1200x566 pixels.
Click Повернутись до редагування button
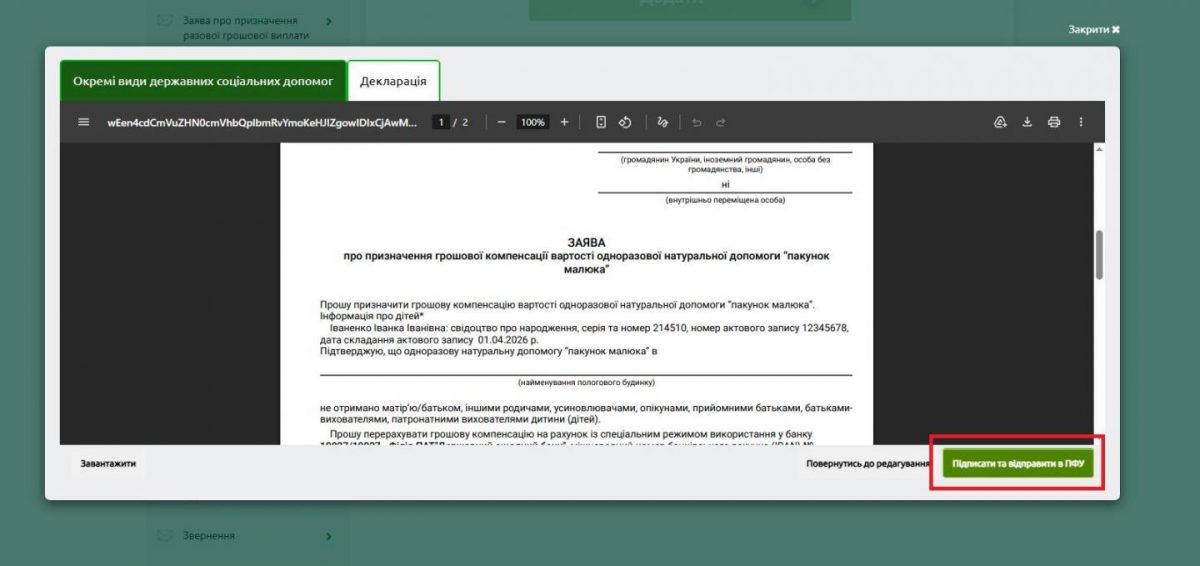click(867, 464)
